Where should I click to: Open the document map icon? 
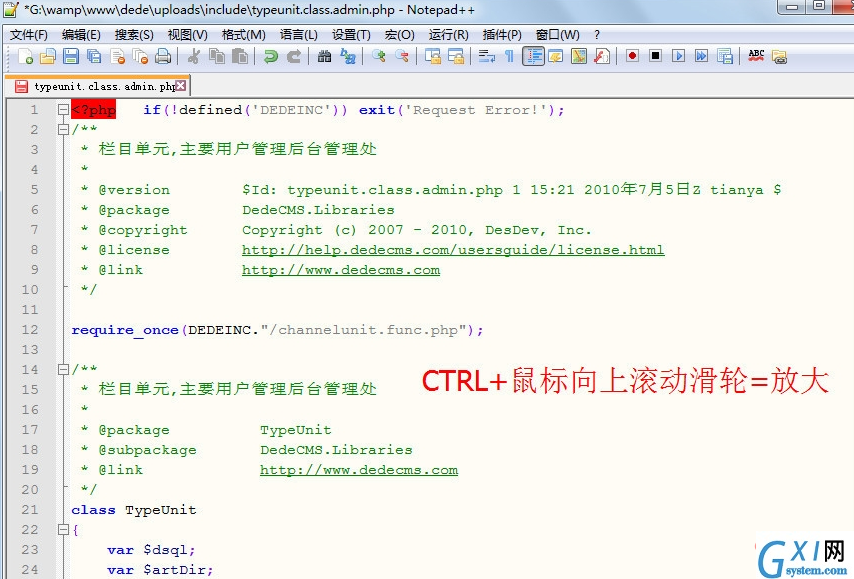[x=578, y=56]
